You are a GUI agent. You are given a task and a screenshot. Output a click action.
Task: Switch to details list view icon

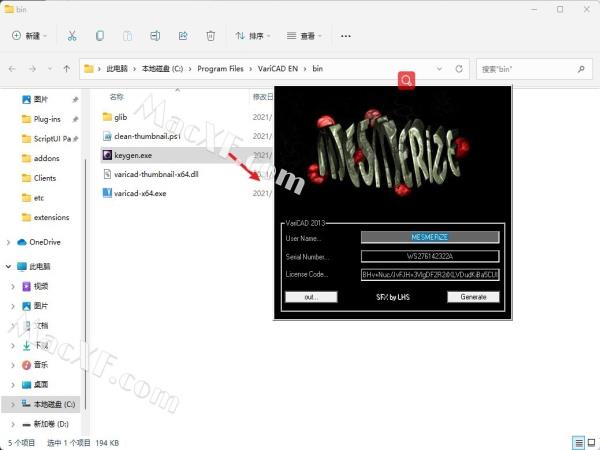(578, 442)
